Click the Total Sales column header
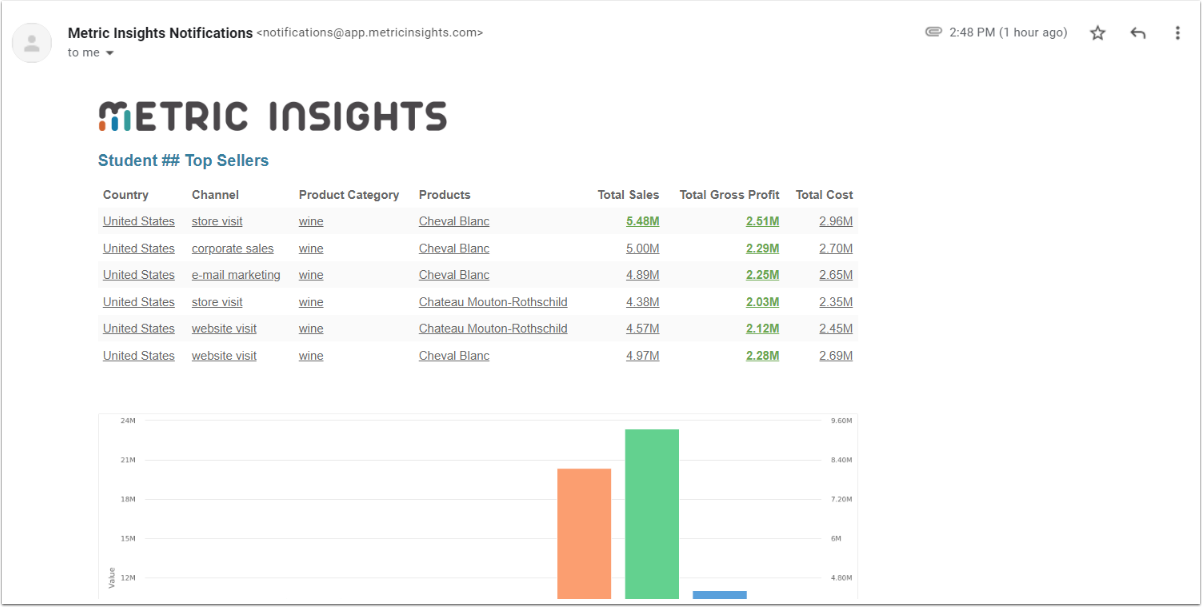This screenshot has width=1202, height=607. [629, 195]
